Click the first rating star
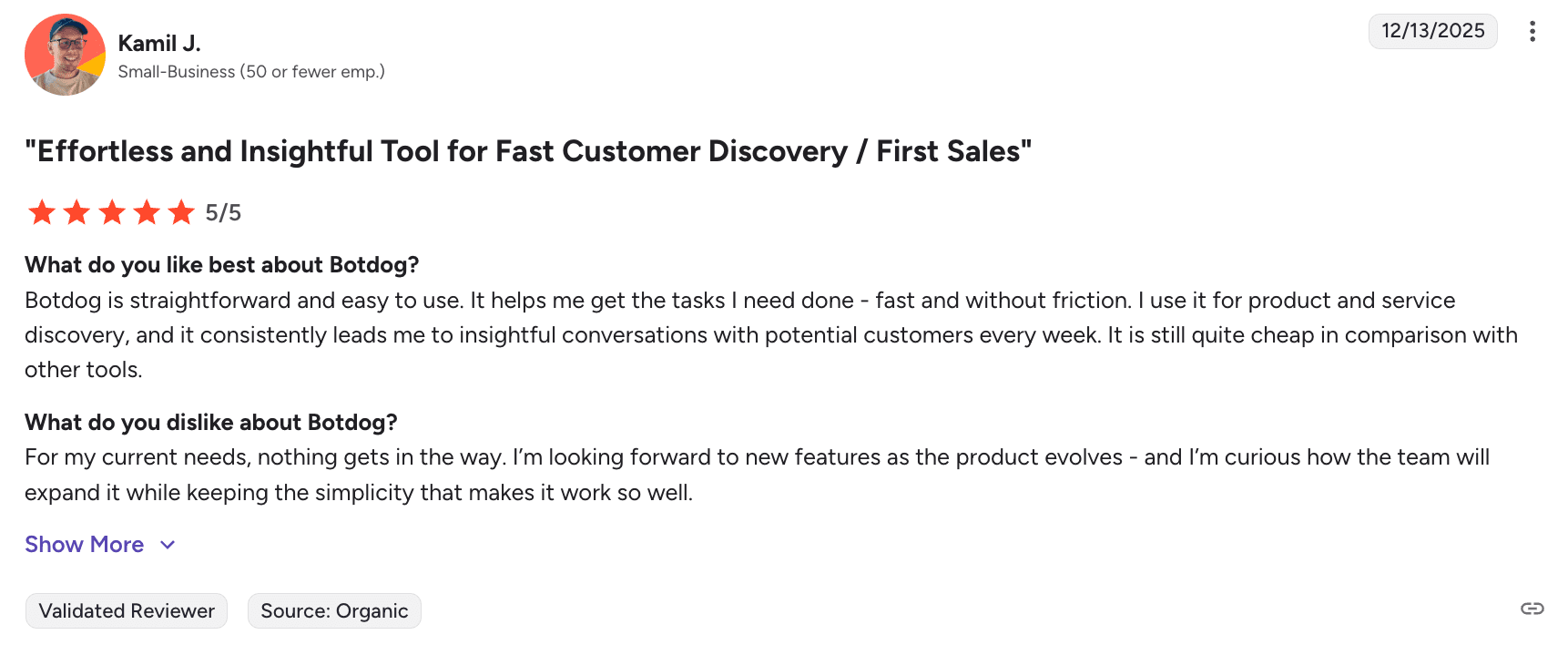1568x645 pixels. coord(42,212)
